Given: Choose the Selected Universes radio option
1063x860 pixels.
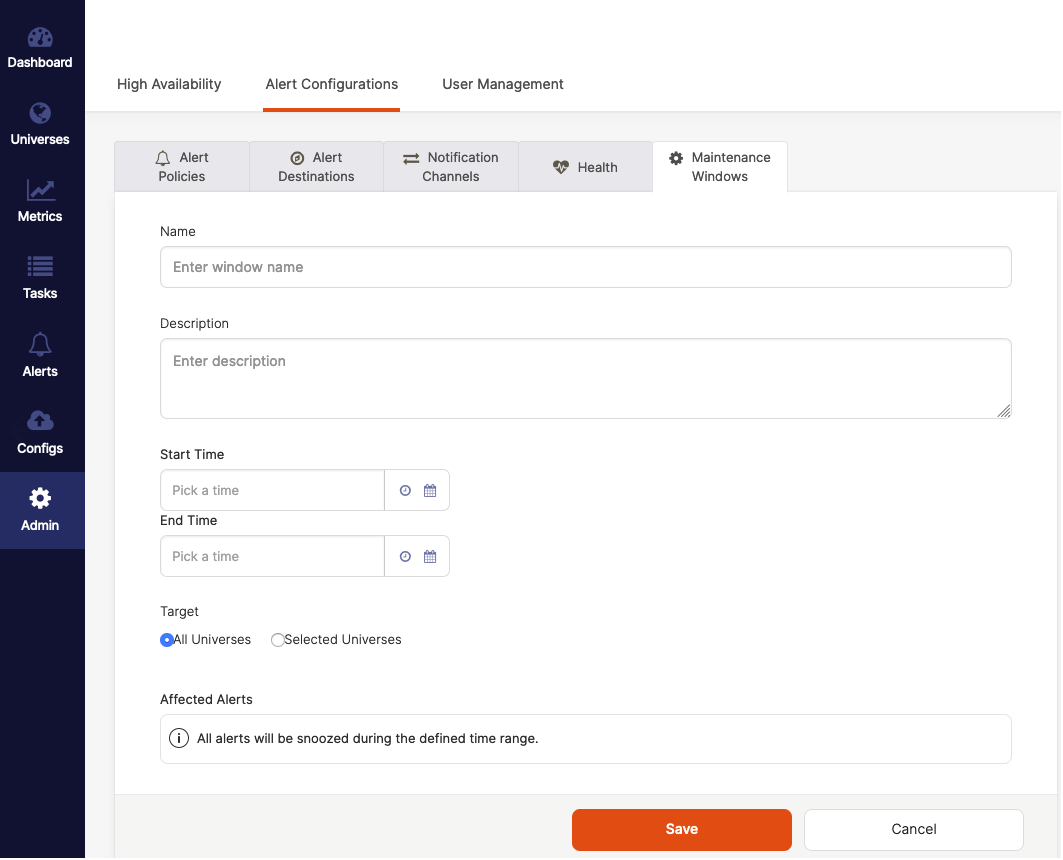Looking at the screenshot, I should click(278, 640).
